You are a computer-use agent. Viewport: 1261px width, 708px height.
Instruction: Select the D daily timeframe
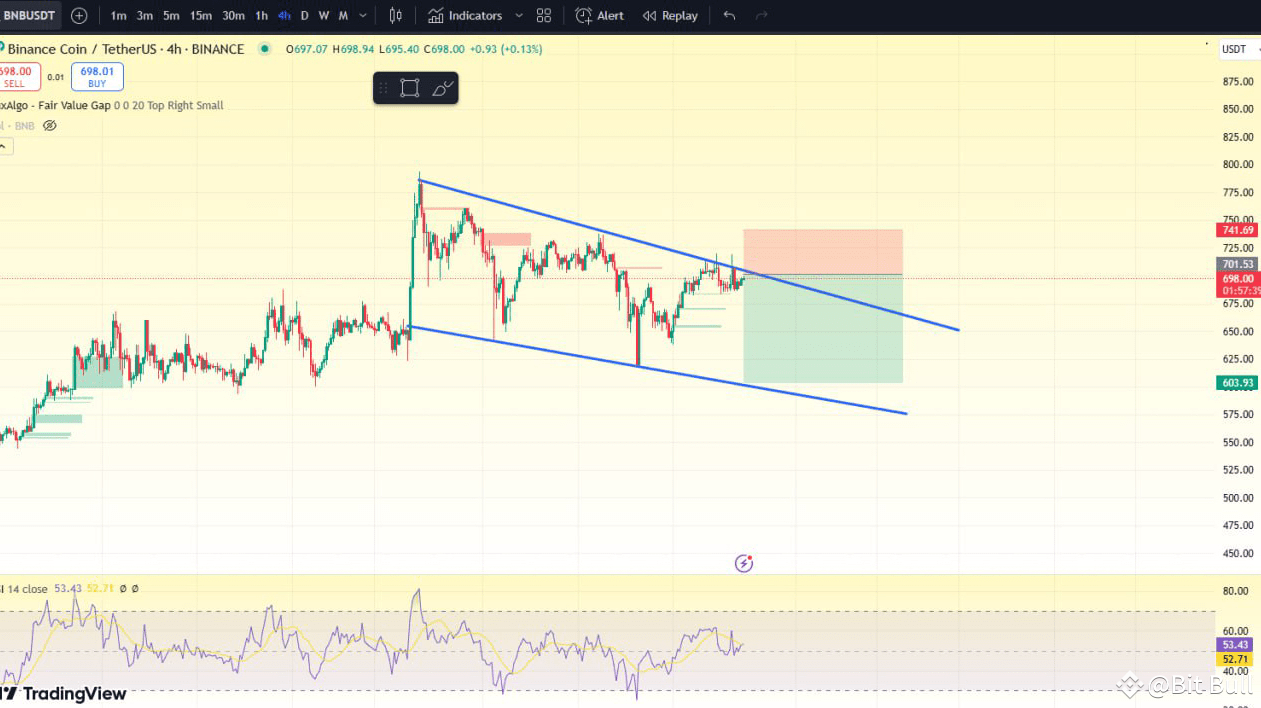[x=303, y=15]
